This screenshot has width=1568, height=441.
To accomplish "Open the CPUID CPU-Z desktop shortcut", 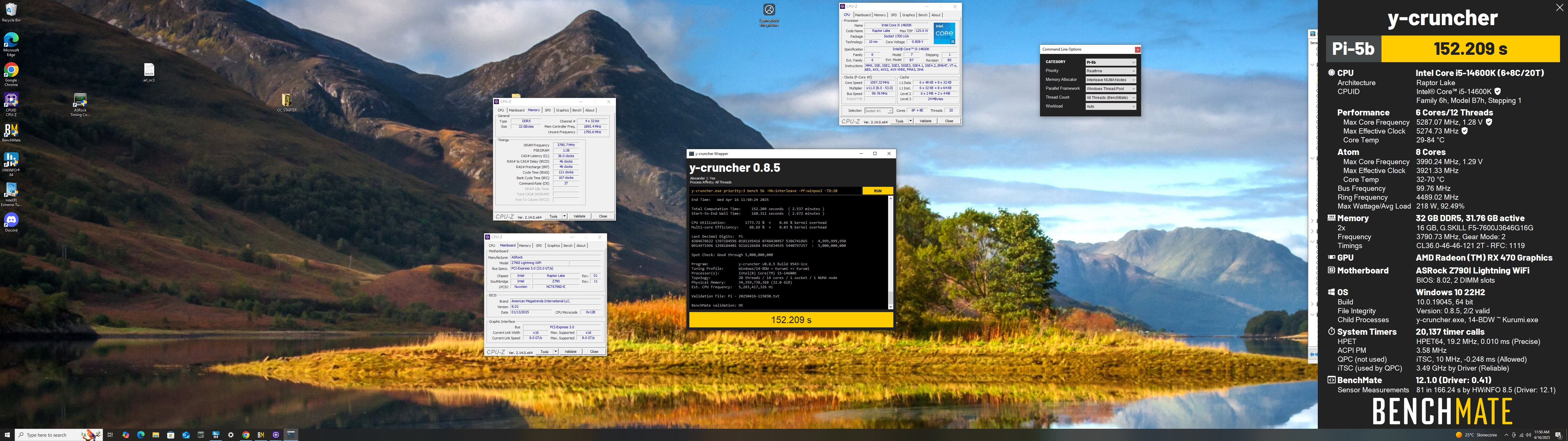I will pos(11,104).
